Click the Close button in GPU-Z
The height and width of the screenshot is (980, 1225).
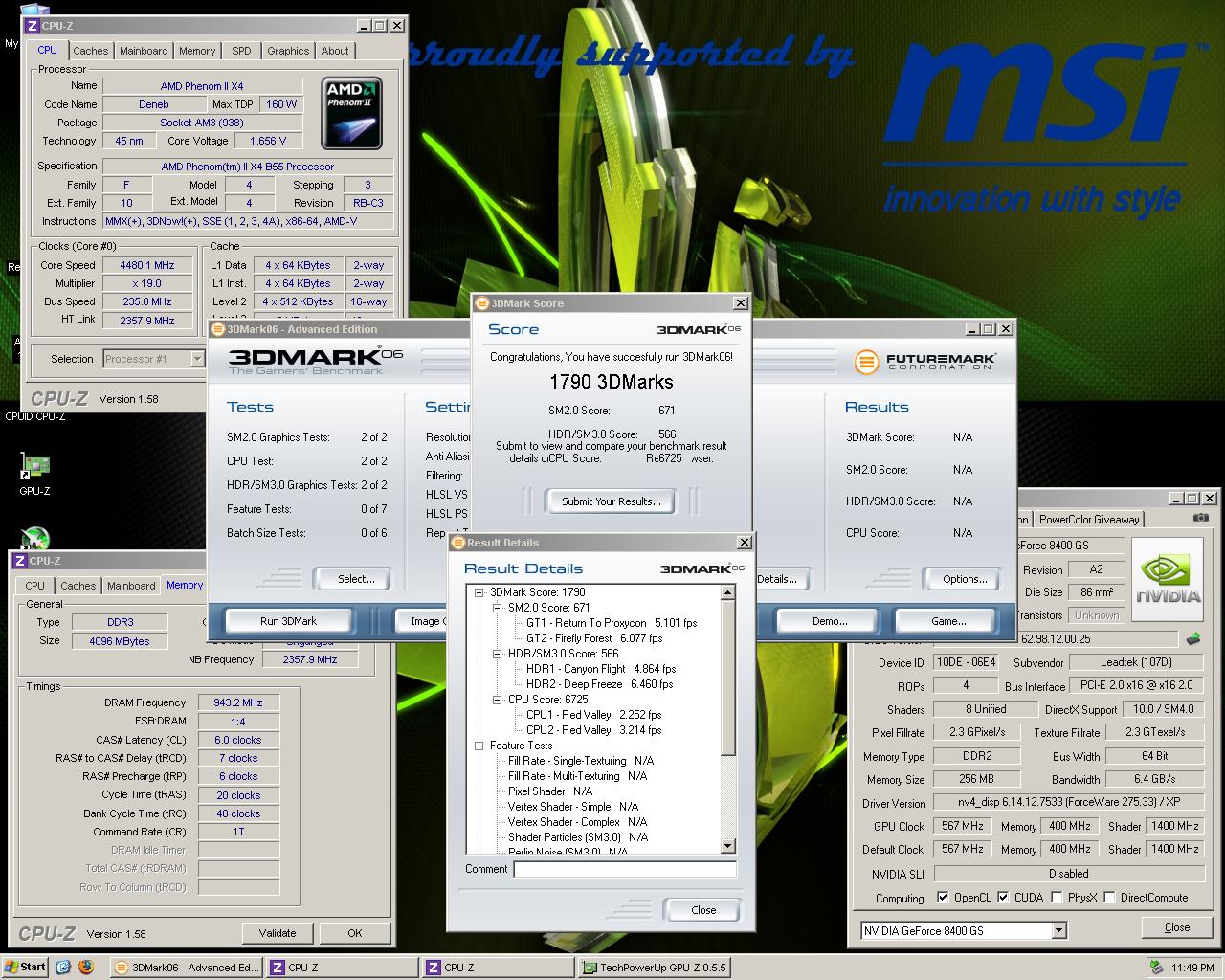pyautogui.click(x=1177, y=927)
